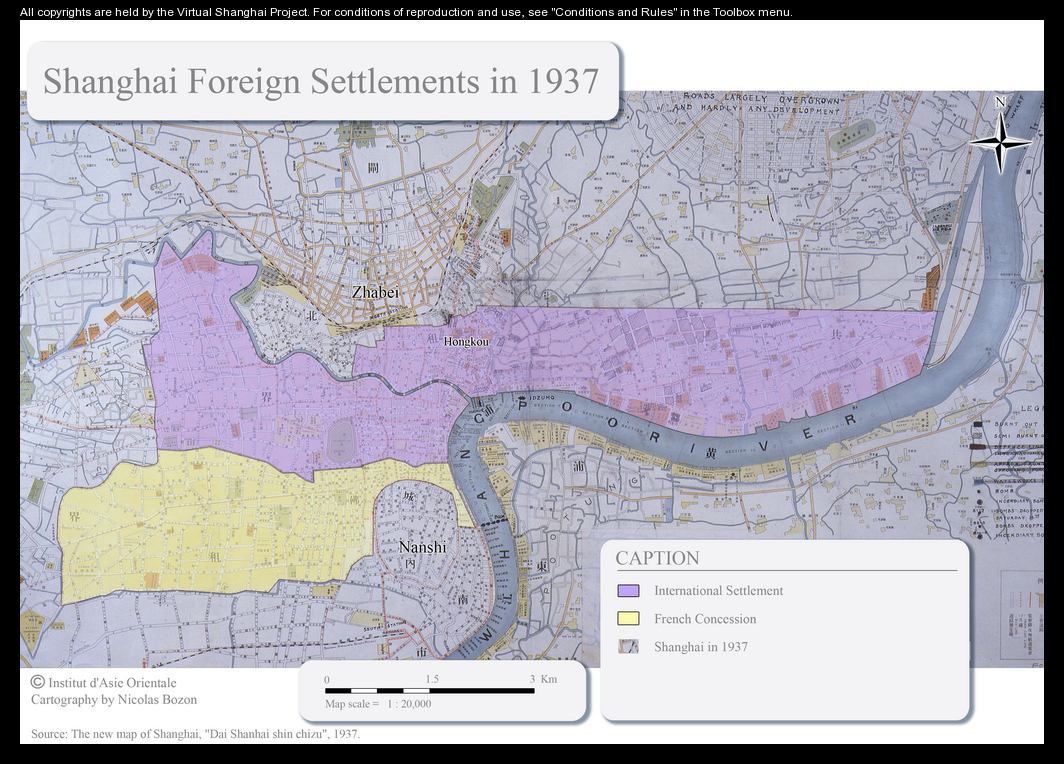Click the 'International Settlement' legend text
The image size is (1064, 764).
tap(718, 591)
